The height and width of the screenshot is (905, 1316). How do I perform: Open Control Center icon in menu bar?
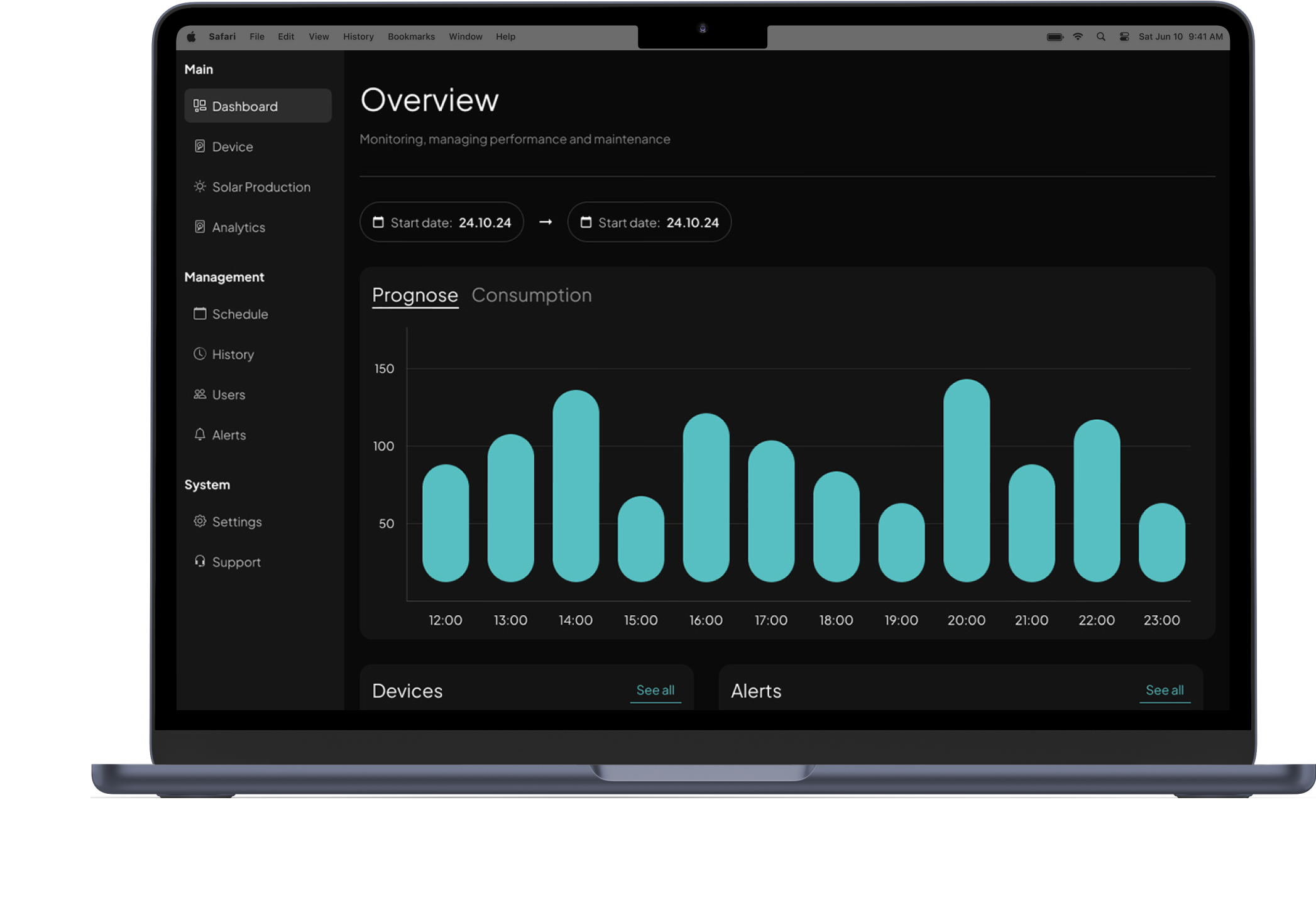(1124, 36)
